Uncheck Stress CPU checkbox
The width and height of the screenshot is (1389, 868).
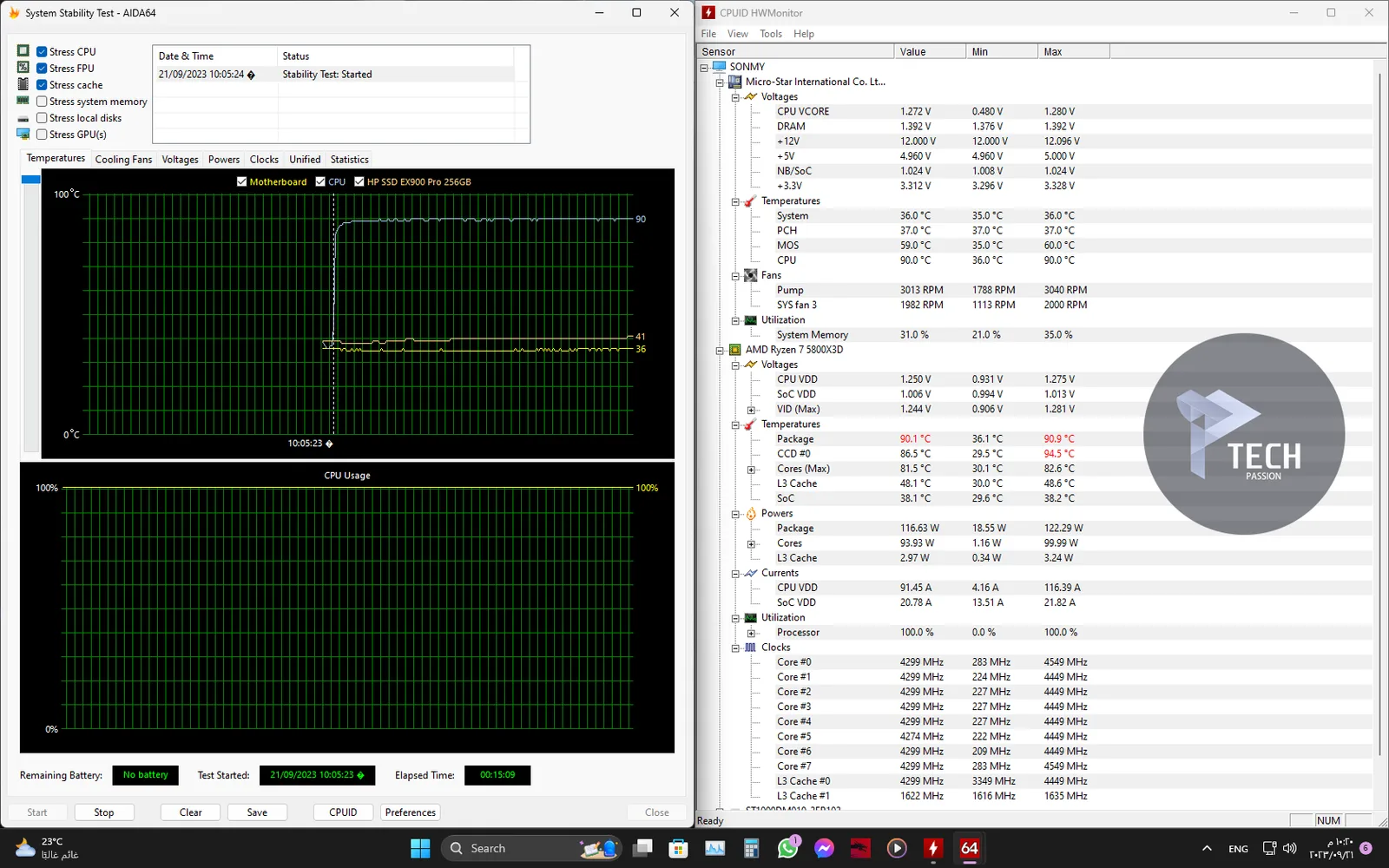(x=42, y=51)
